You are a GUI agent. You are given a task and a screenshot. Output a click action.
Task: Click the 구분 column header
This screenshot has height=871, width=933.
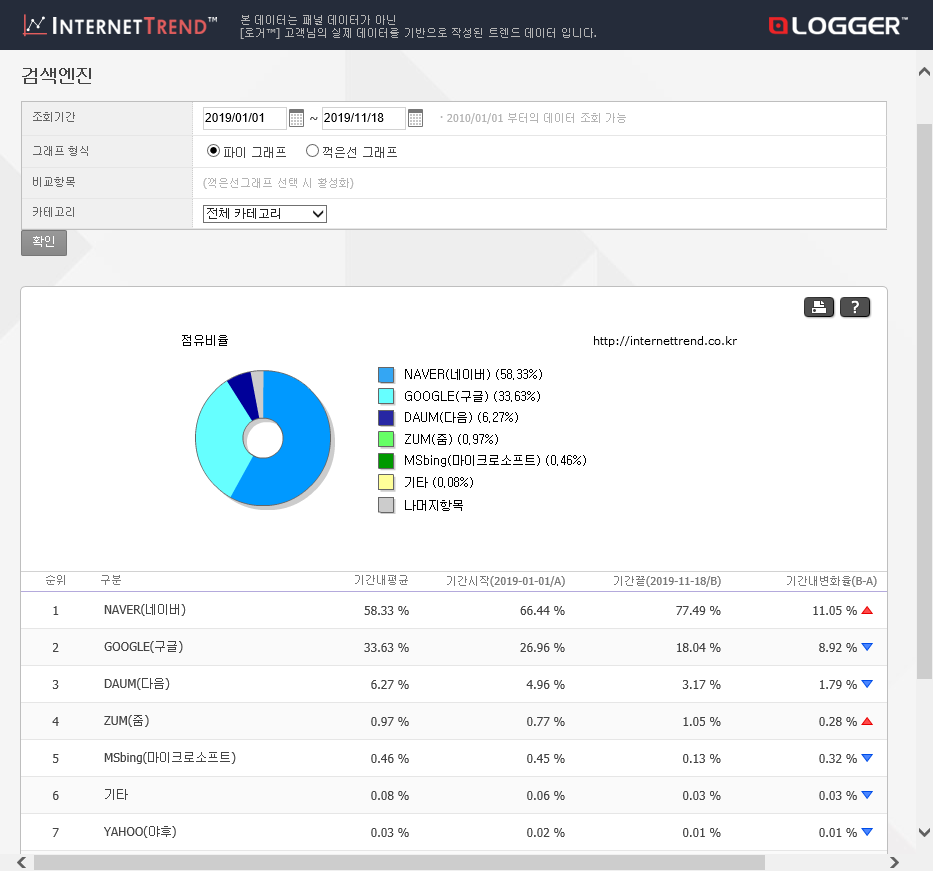(111, 580)
